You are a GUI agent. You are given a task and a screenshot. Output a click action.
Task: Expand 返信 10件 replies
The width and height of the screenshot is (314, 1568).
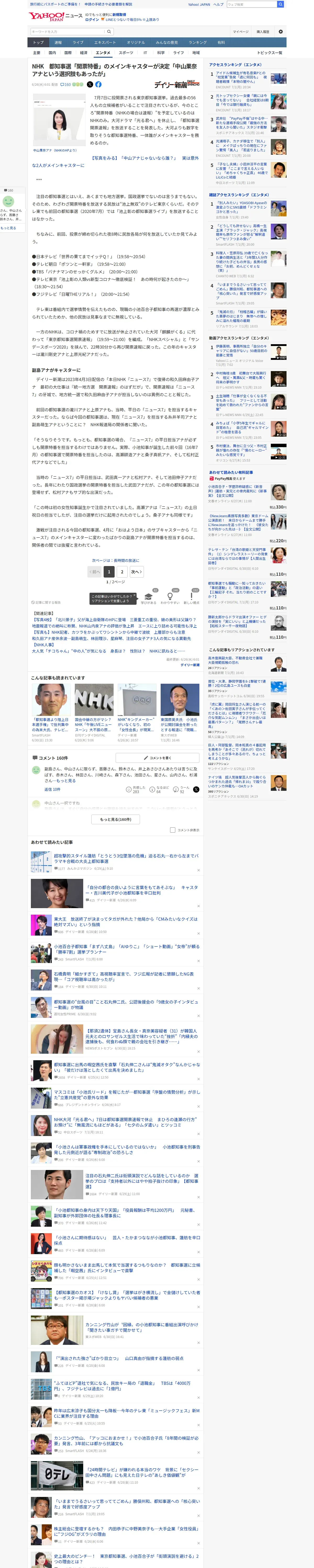52,789
